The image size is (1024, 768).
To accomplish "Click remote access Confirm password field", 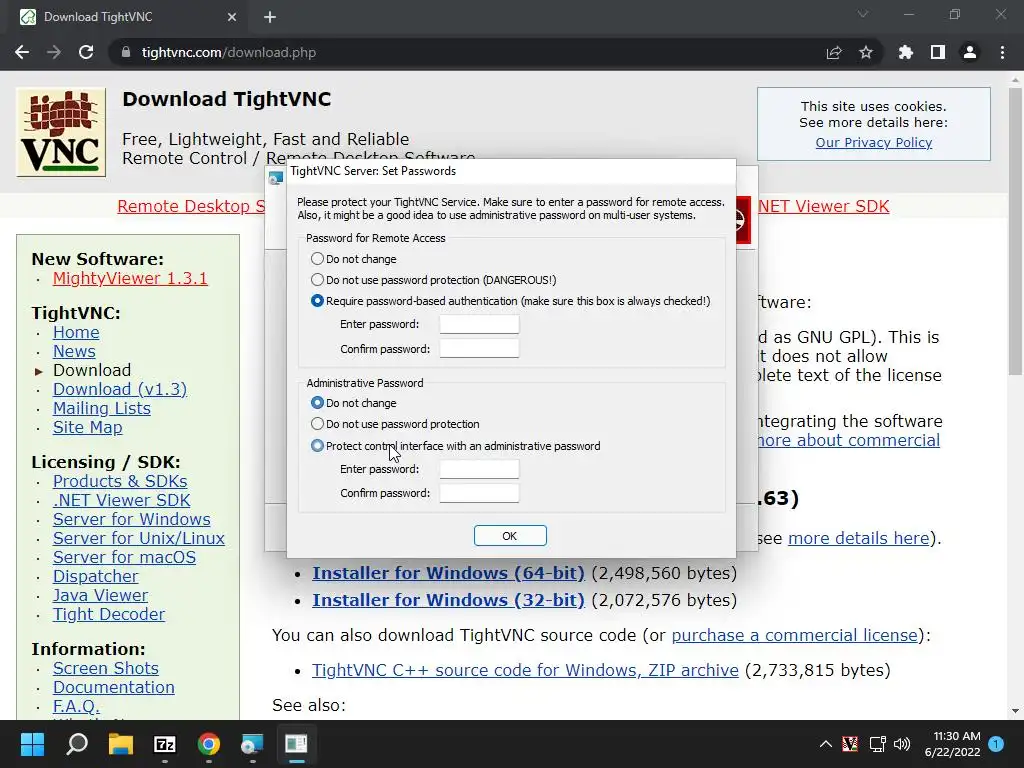I will pos(479,349).
